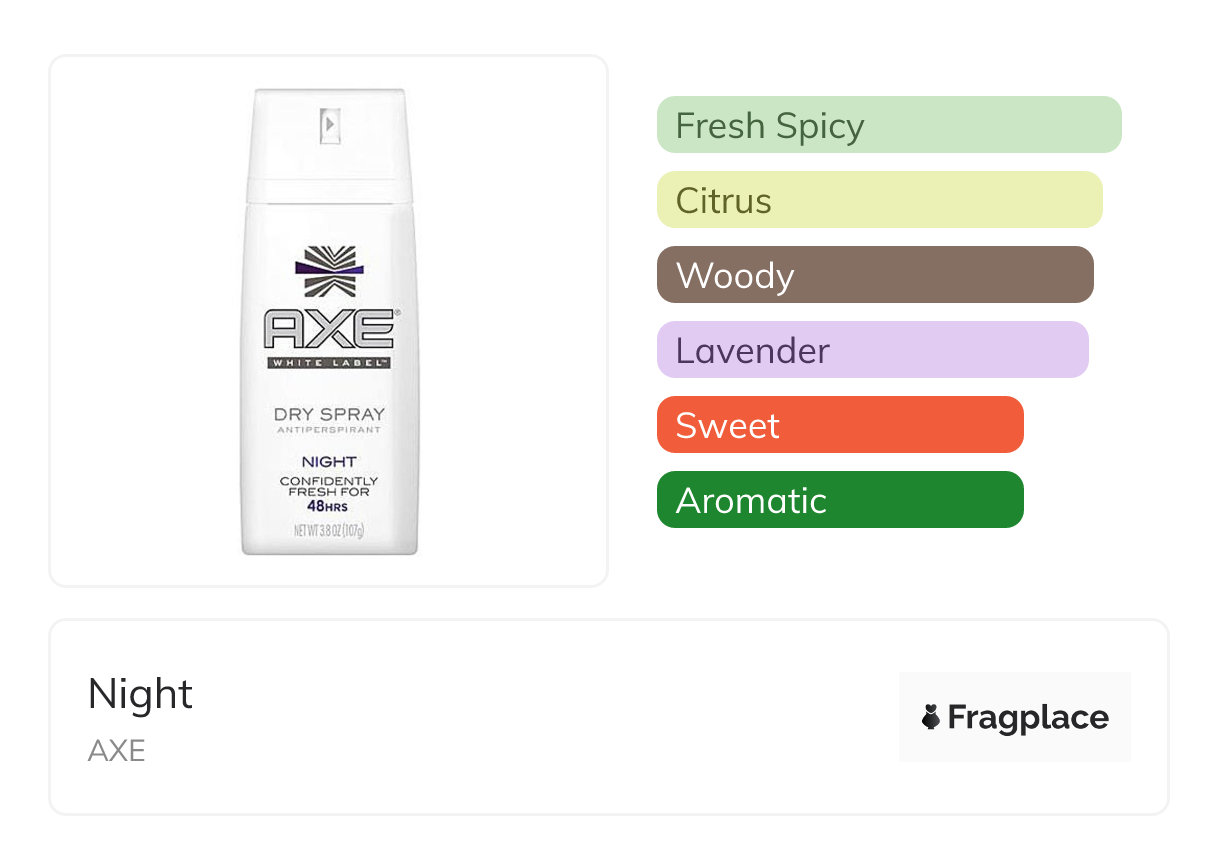Click the Aromatic accord bar
Screen dimensions: 1218x864
pos(839,500)
